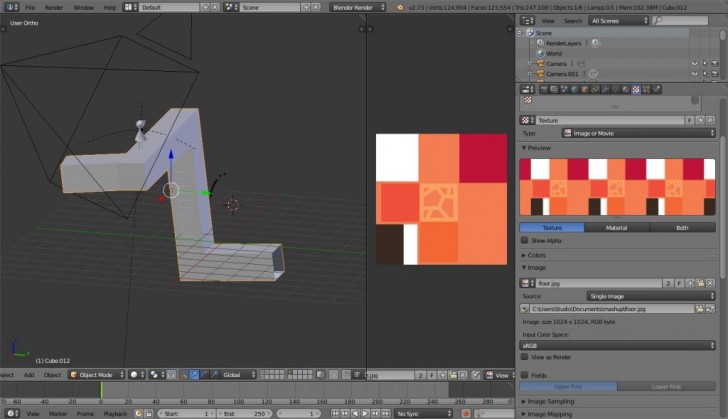Open the Image or Movie type dropdown
Image resolution: width=728 pixels, height=419 pixels.
(638, 133)
